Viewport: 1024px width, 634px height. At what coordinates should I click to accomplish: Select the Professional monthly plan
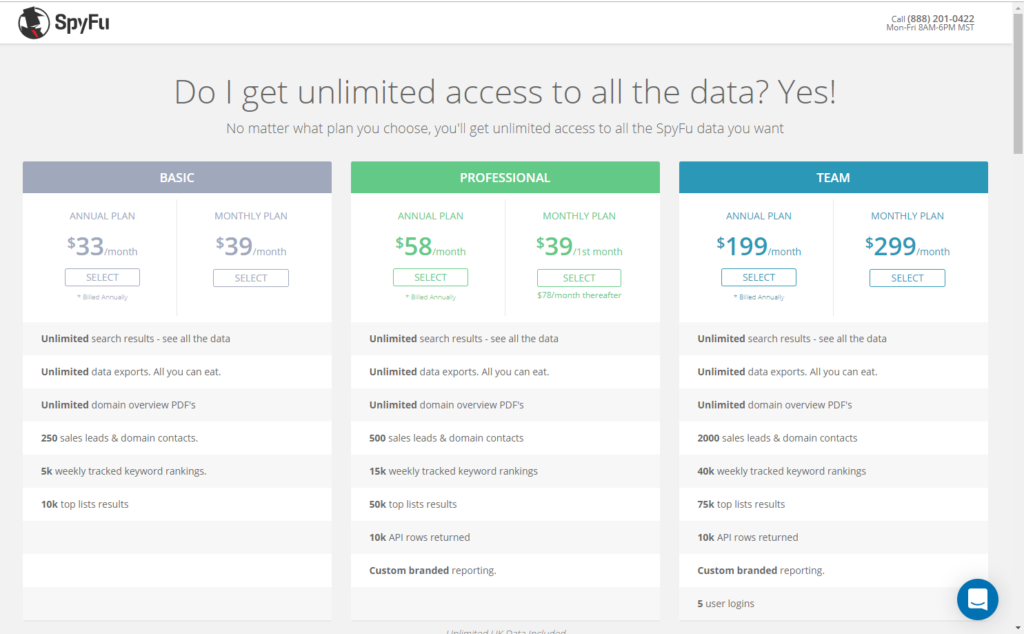(x=579, y=278)
